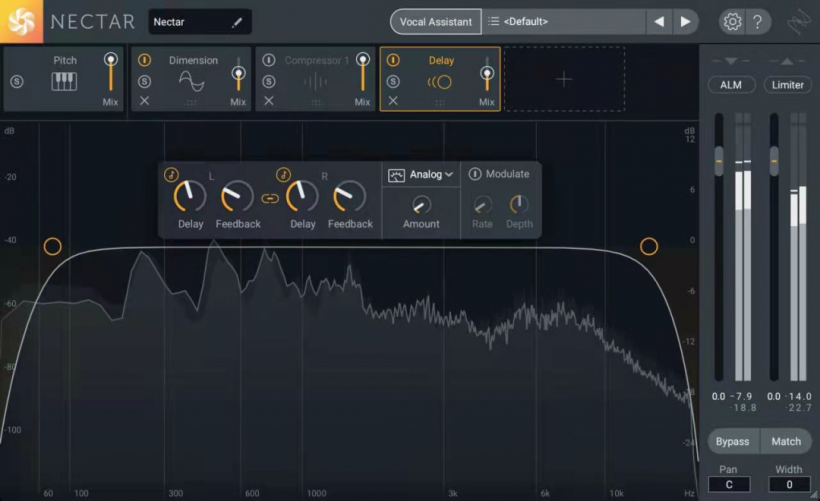Open the Default preset list
The image size is (820, 501).
coord(563,22)
